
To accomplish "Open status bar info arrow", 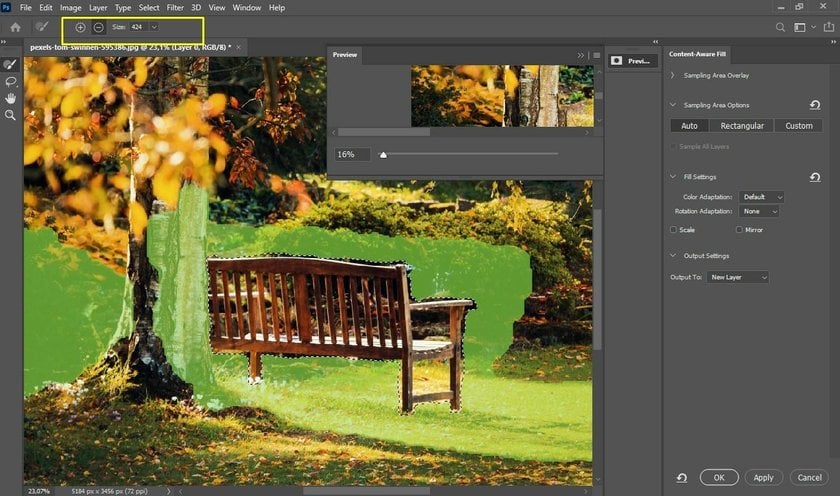I will coord(169,491).
